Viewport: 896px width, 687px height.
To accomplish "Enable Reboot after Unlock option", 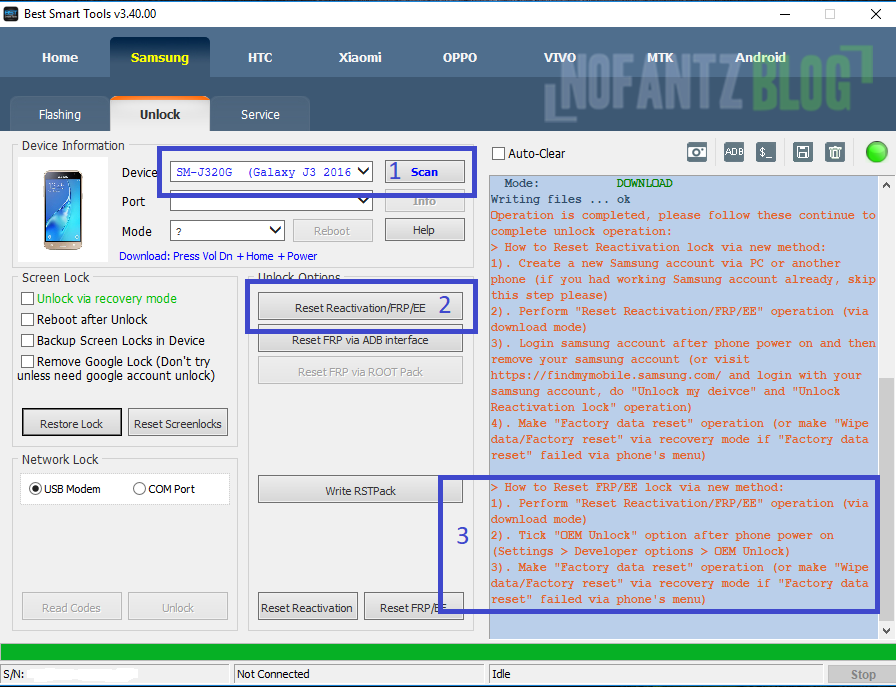I will click(27, 319).
